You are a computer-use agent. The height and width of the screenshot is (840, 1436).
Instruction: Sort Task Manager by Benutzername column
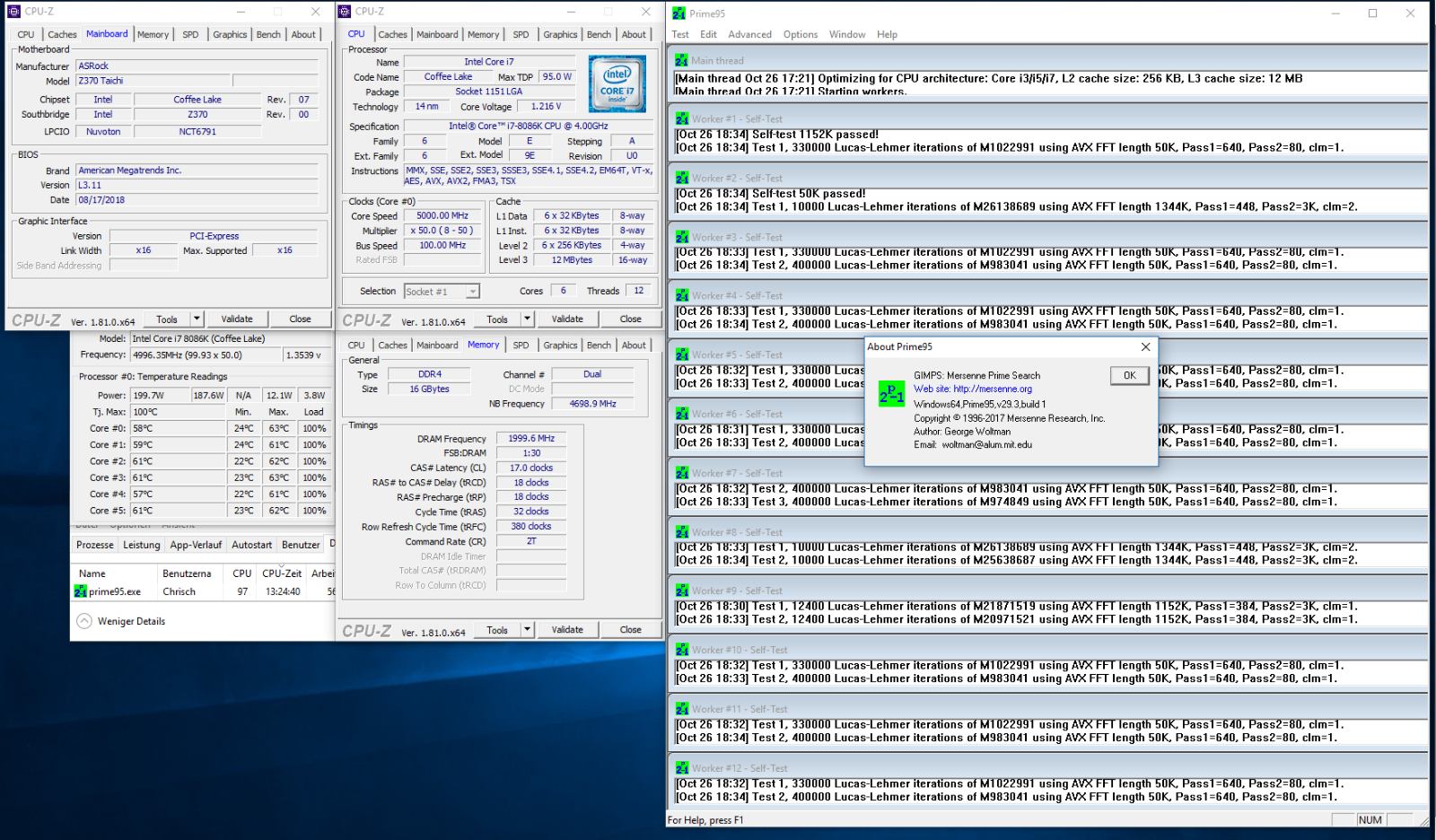pos(187,573)
